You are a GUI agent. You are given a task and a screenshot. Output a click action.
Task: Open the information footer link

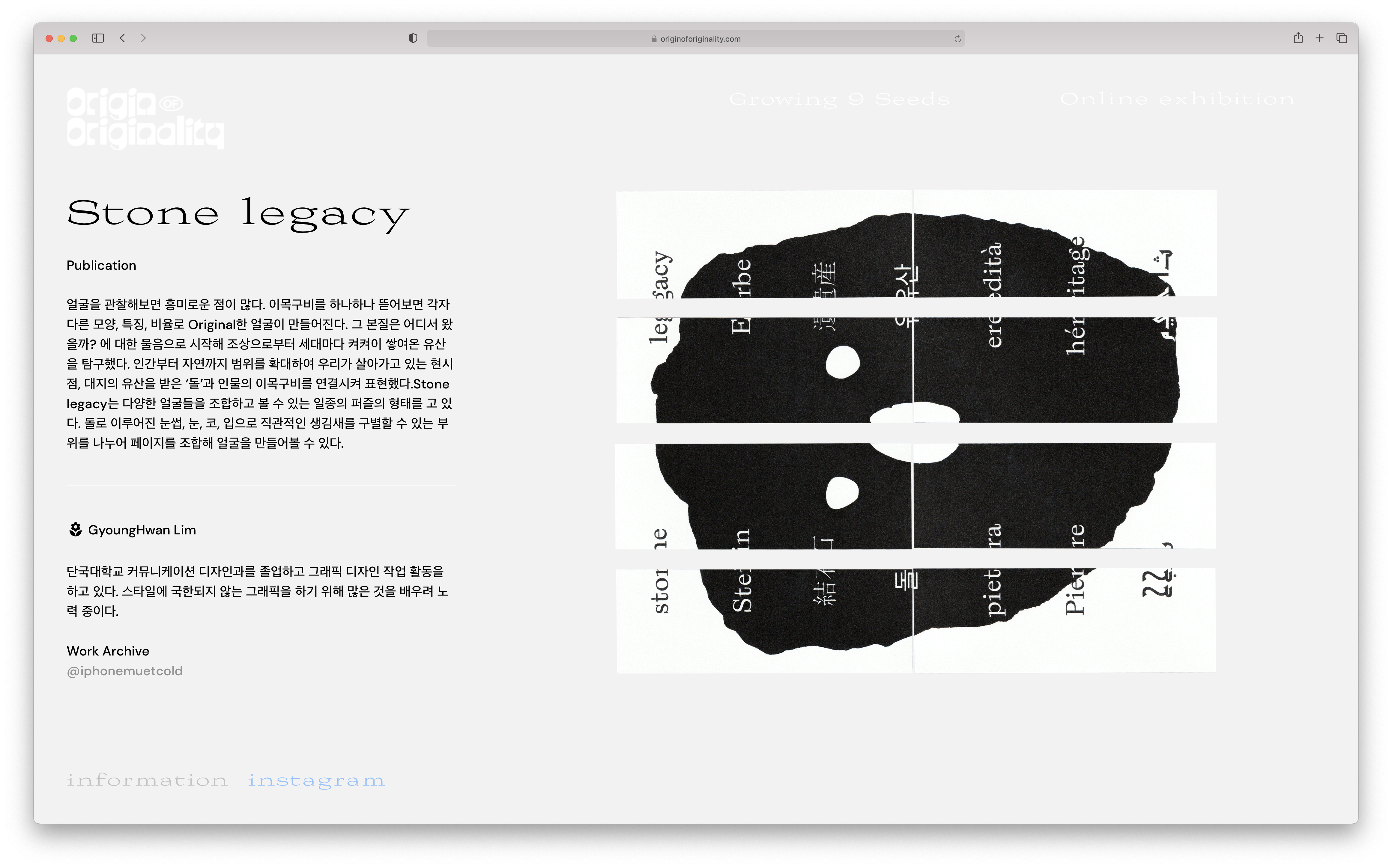147,780
